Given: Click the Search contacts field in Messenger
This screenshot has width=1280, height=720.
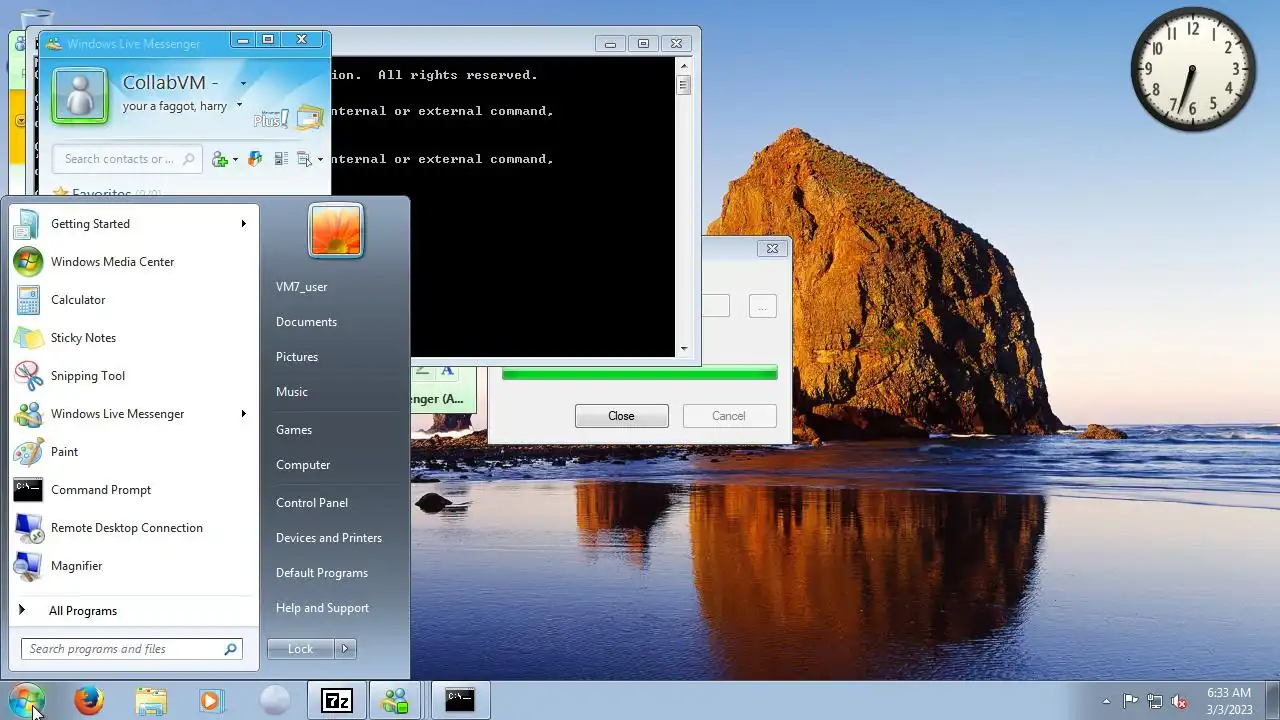Looking at the screenshot, I should click(126, 159).
